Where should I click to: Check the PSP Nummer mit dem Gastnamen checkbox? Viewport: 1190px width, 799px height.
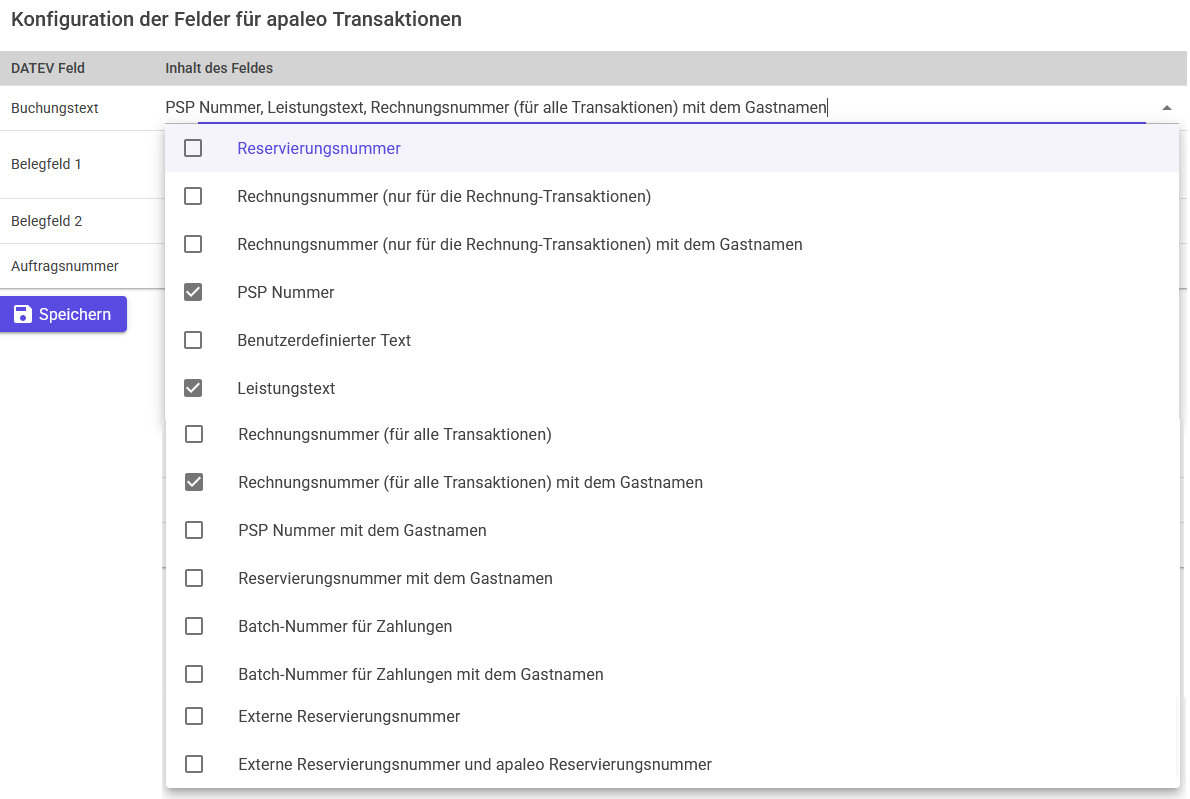[194, 530]
